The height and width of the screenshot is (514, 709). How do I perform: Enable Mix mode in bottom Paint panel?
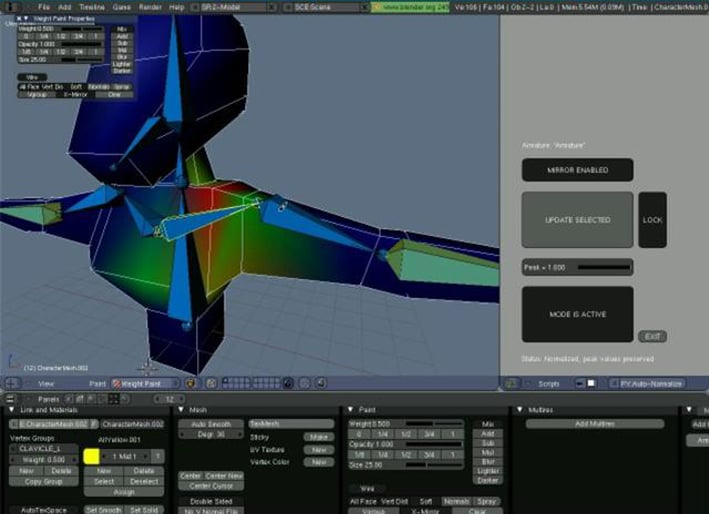pos(487,424)
